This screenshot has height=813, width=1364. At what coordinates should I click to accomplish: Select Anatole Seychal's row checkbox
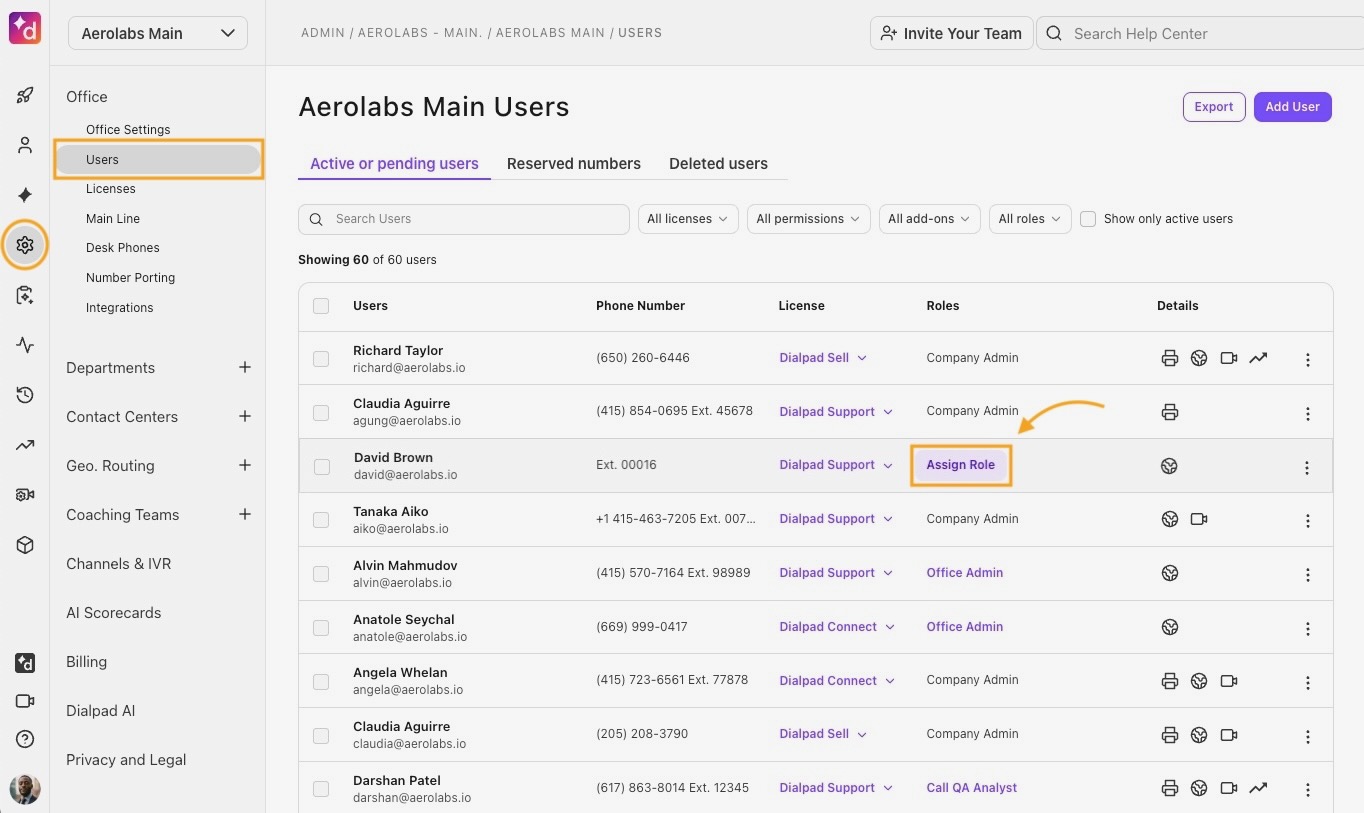click(x=321, y=628)
